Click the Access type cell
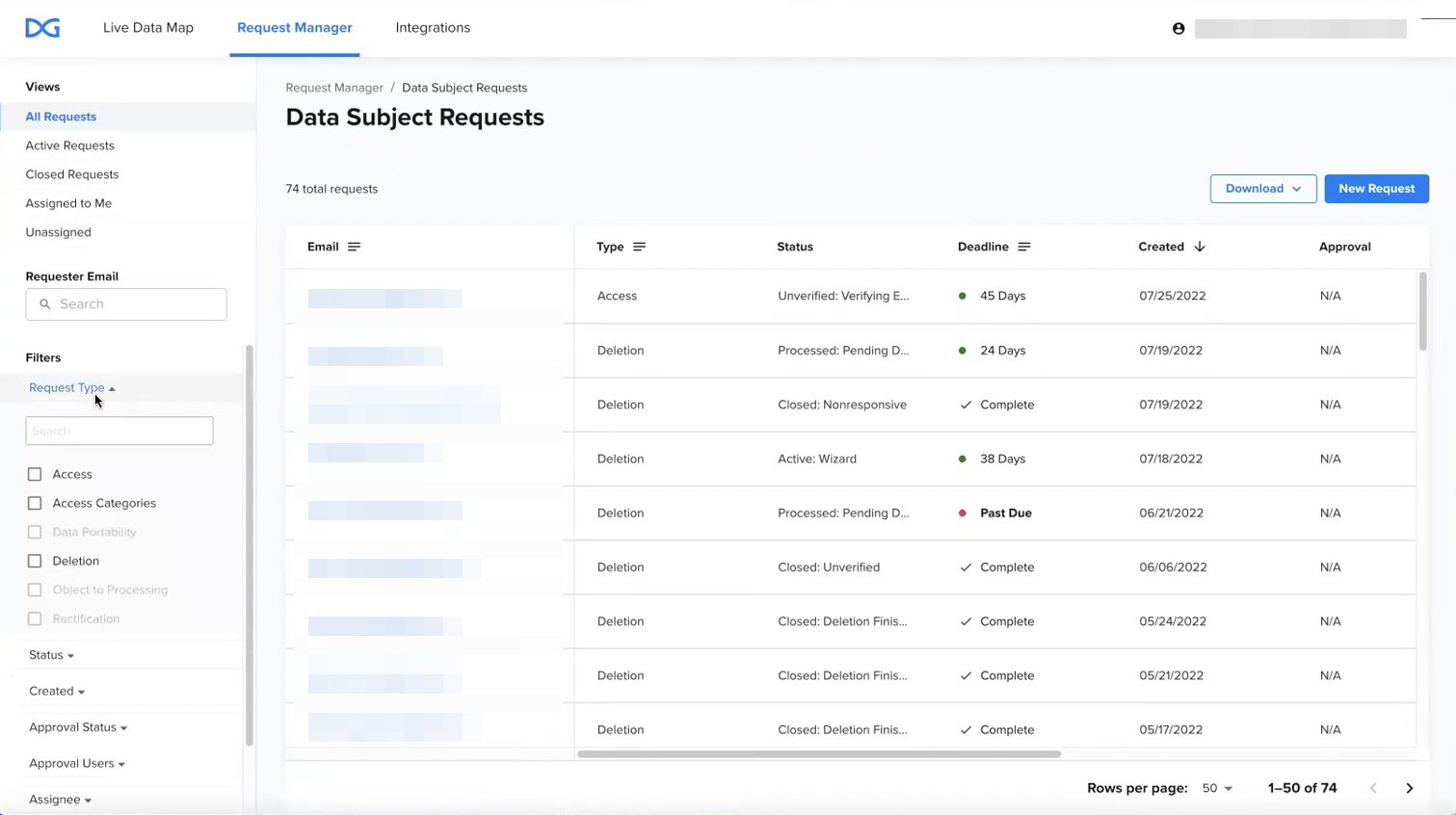Screen dimensions: 1456x815 617,296
